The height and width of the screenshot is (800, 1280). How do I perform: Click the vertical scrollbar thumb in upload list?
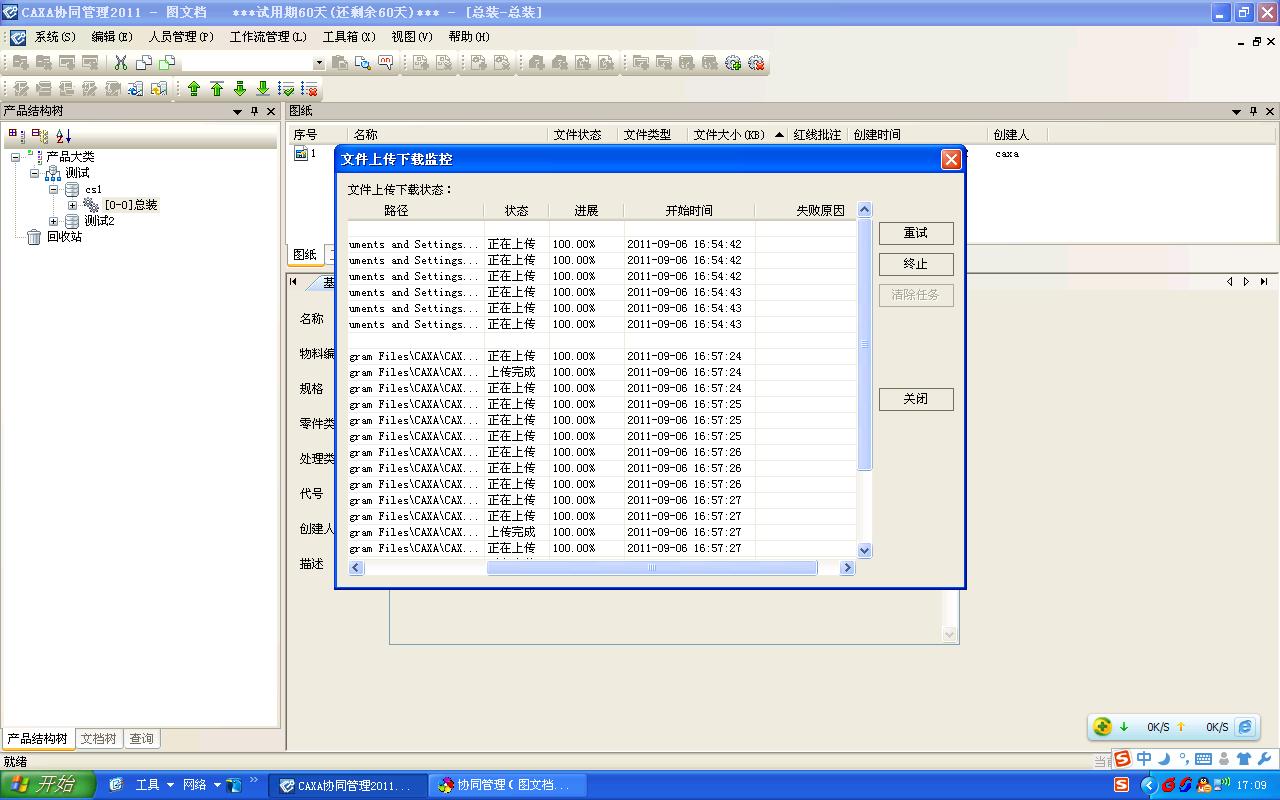point(865,344)
